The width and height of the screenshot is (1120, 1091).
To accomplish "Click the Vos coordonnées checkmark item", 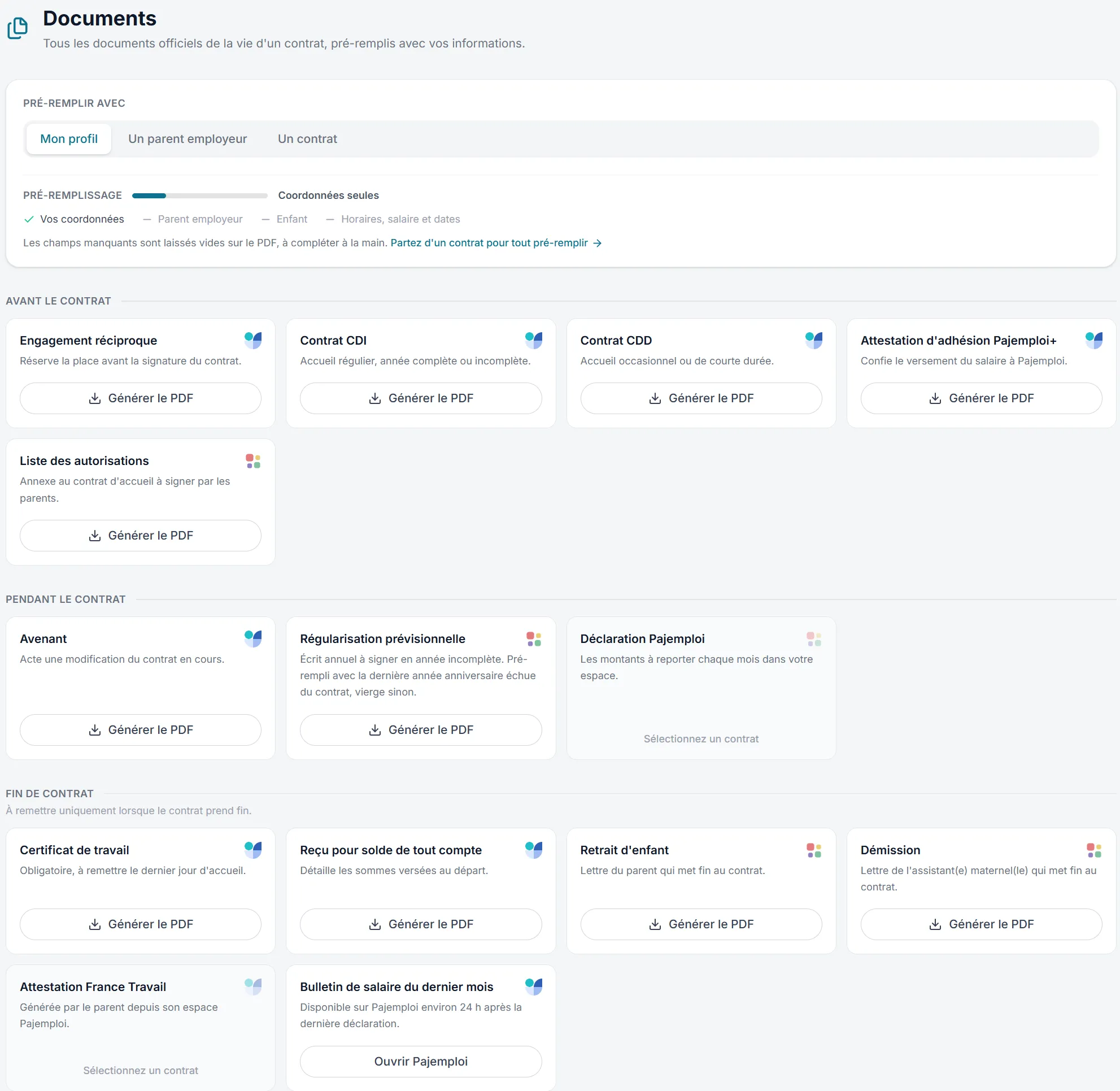I will tap(74, 219).
